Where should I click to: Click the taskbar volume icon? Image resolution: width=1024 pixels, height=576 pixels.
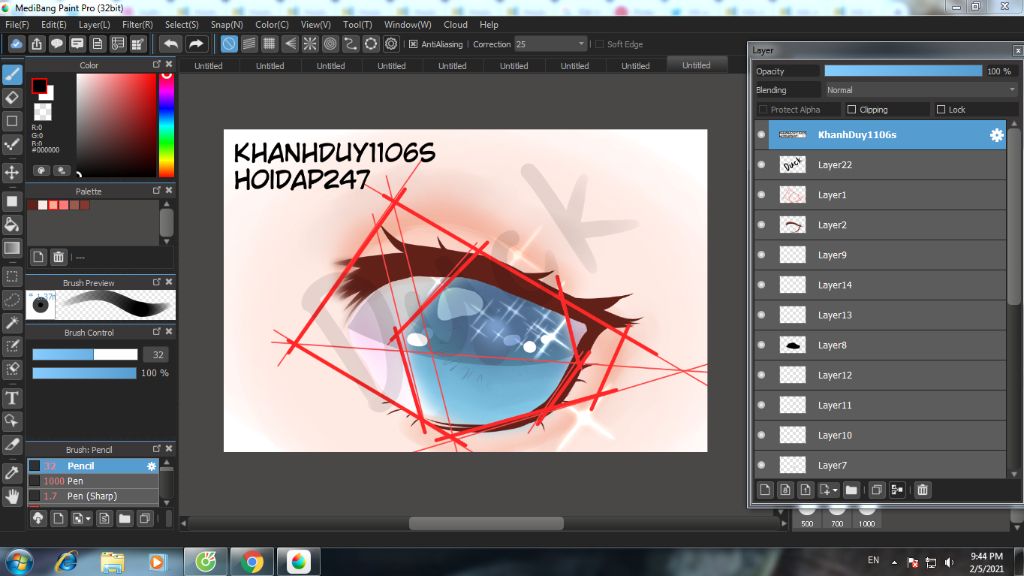pos(949,562)
